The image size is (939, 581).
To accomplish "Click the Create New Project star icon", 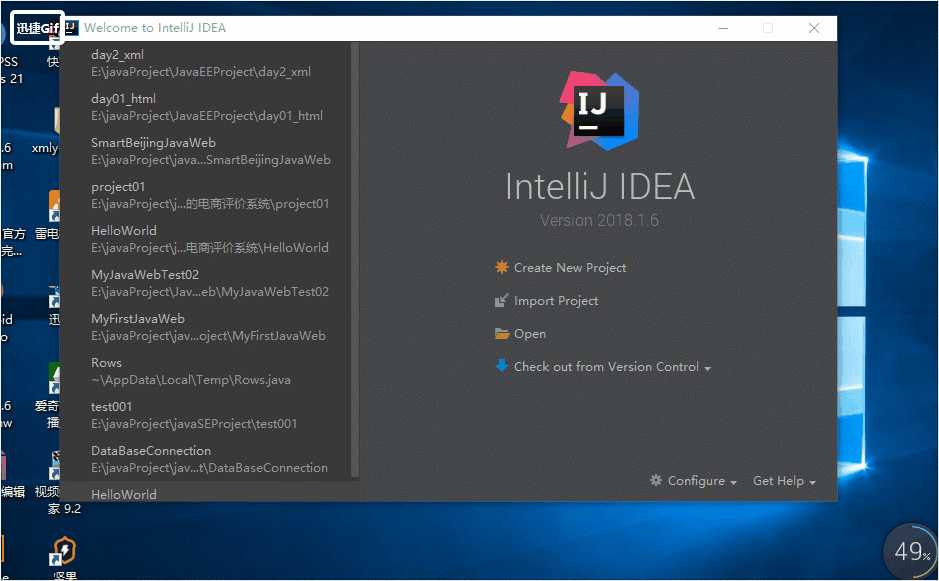I will 502,267.
